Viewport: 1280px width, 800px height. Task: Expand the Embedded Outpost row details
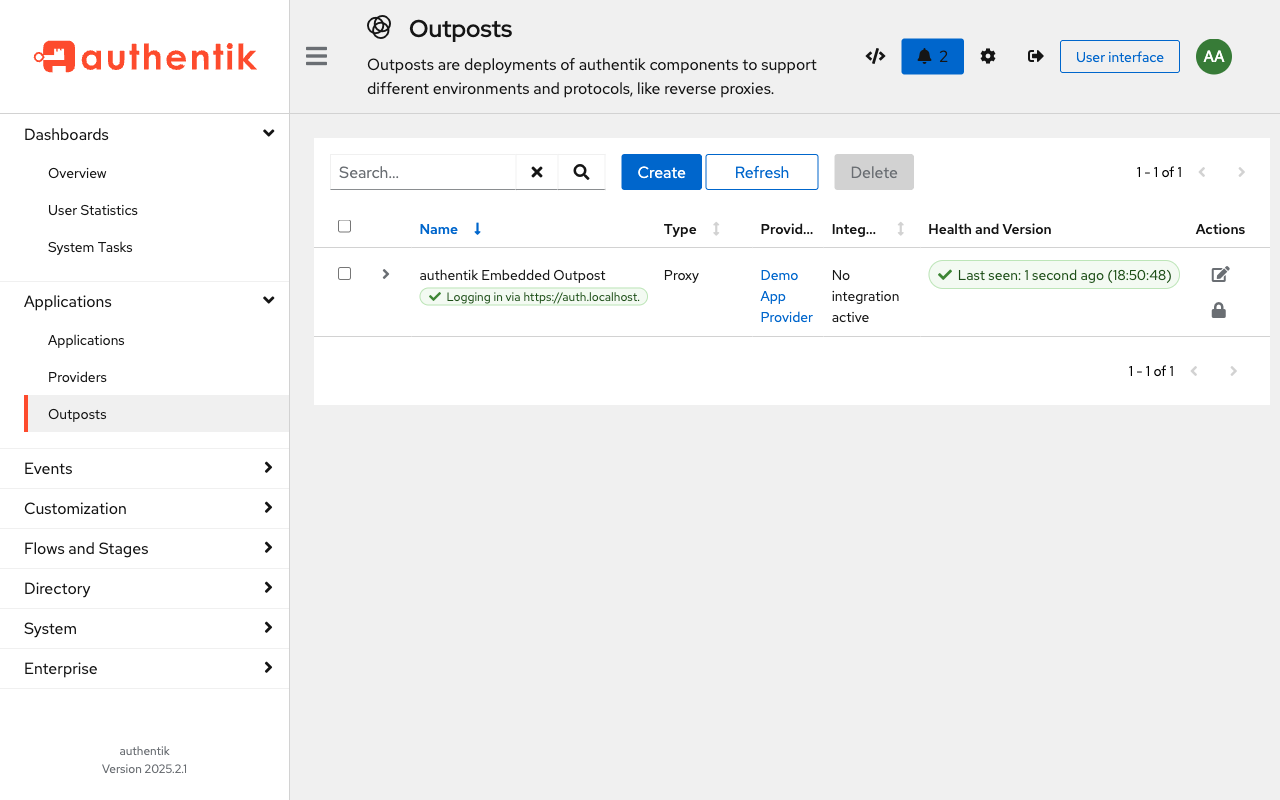386,274
